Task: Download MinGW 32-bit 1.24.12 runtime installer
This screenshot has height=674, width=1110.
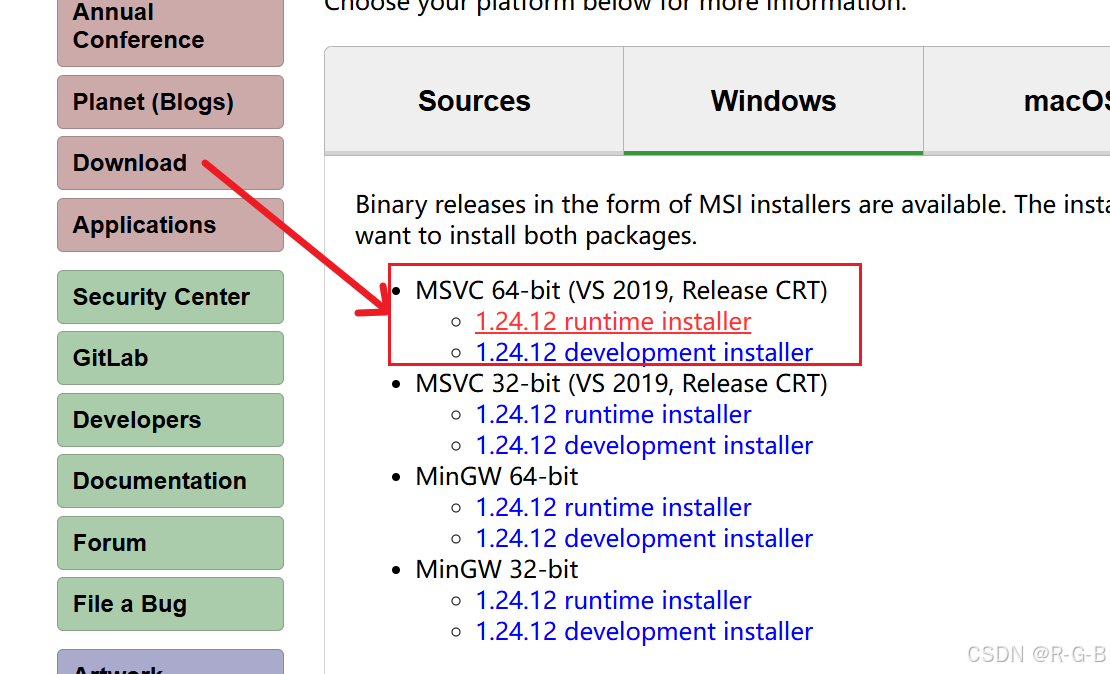Action: click(613, 600)
